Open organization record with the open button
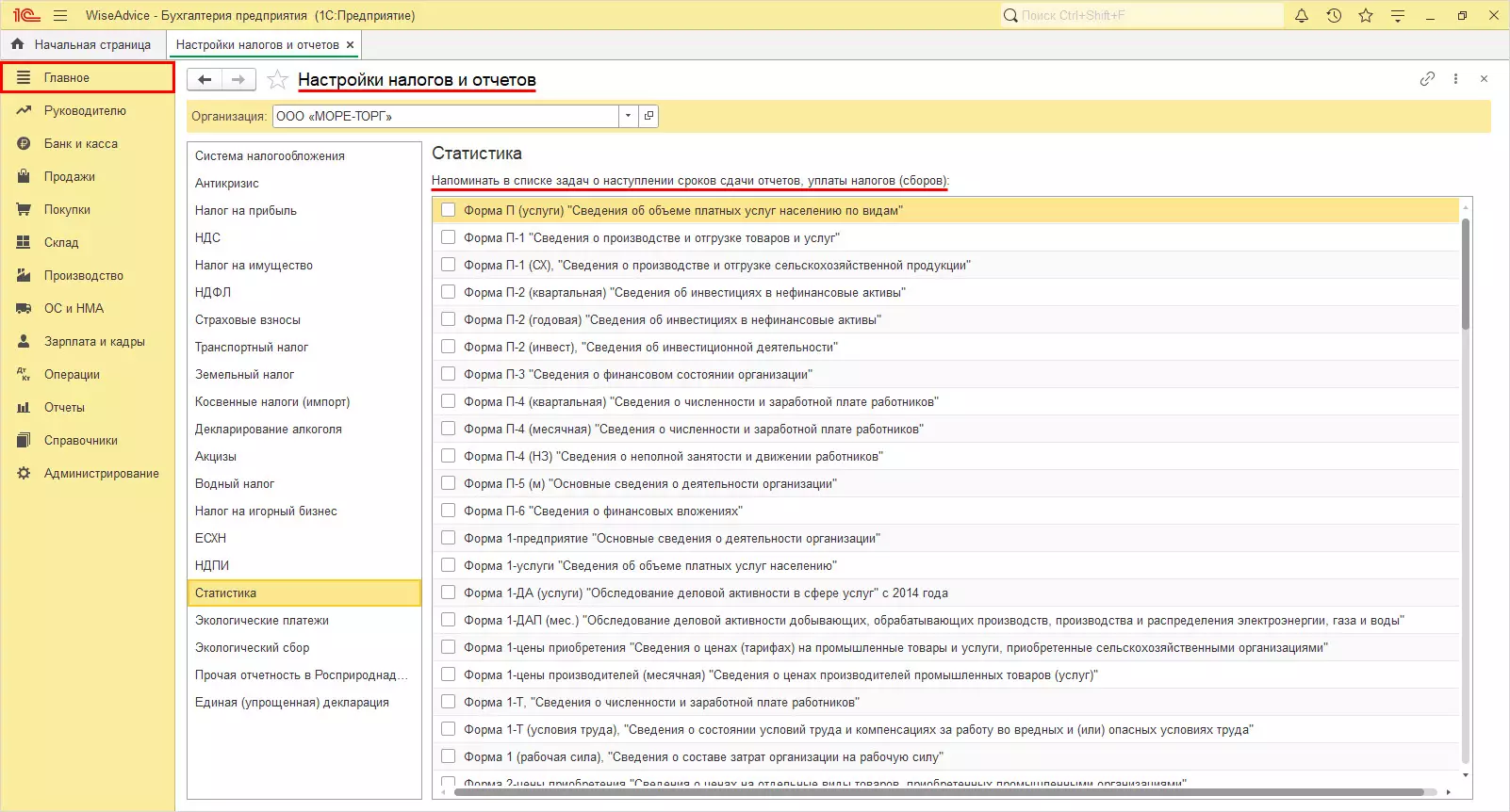1510x812 pixels. tap(648, 116)
